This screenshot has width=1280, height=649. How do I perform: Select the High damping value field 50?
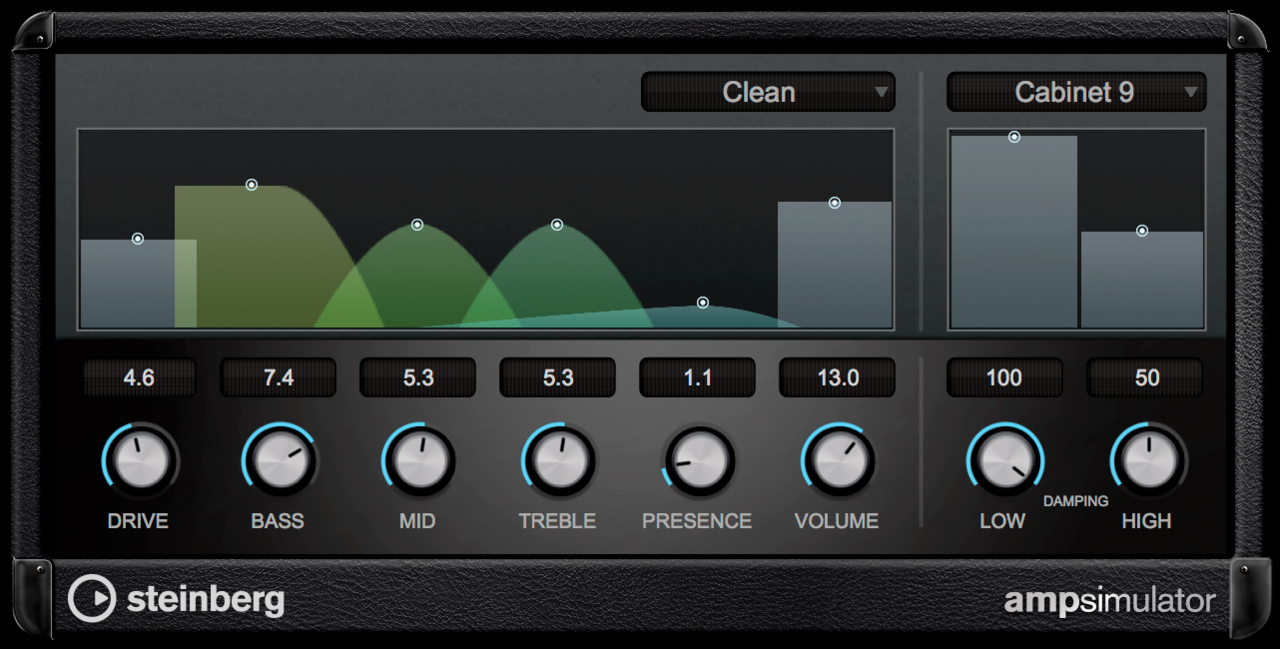point(1147,378)
